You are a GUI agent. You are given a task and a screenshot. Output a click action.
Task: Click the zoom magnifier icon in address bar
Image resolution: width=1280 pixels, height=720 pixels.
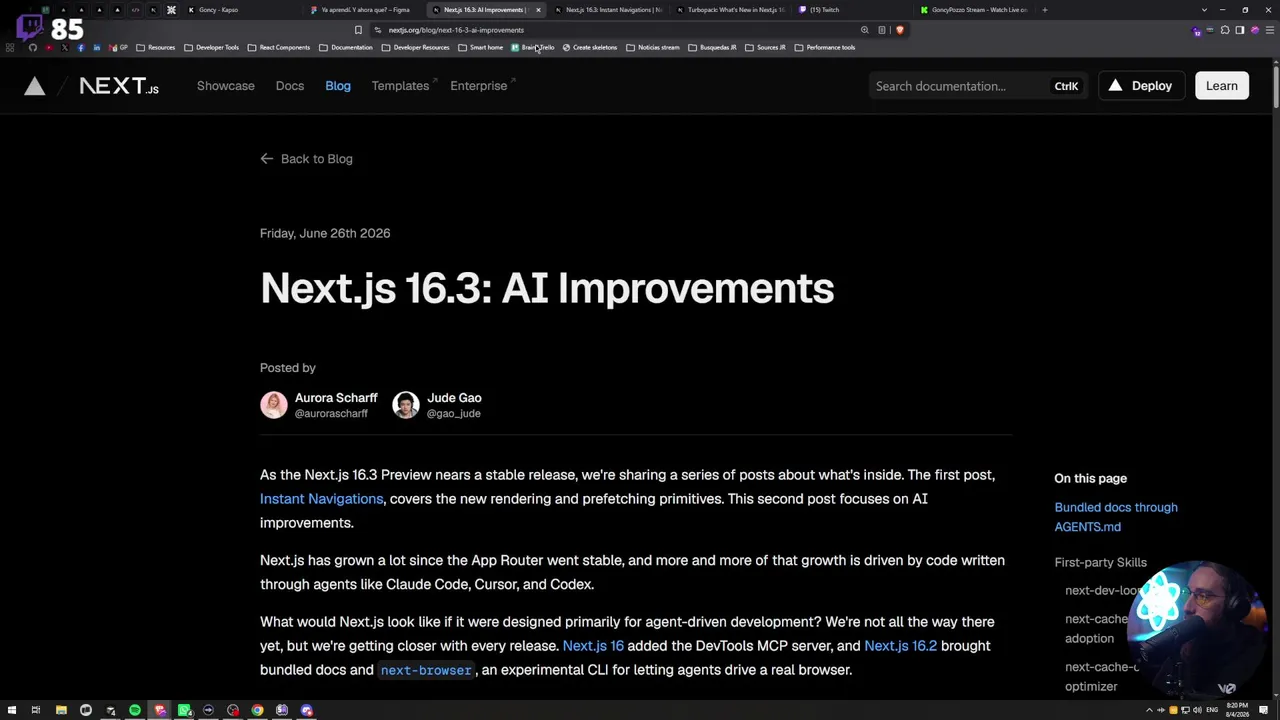865,30
